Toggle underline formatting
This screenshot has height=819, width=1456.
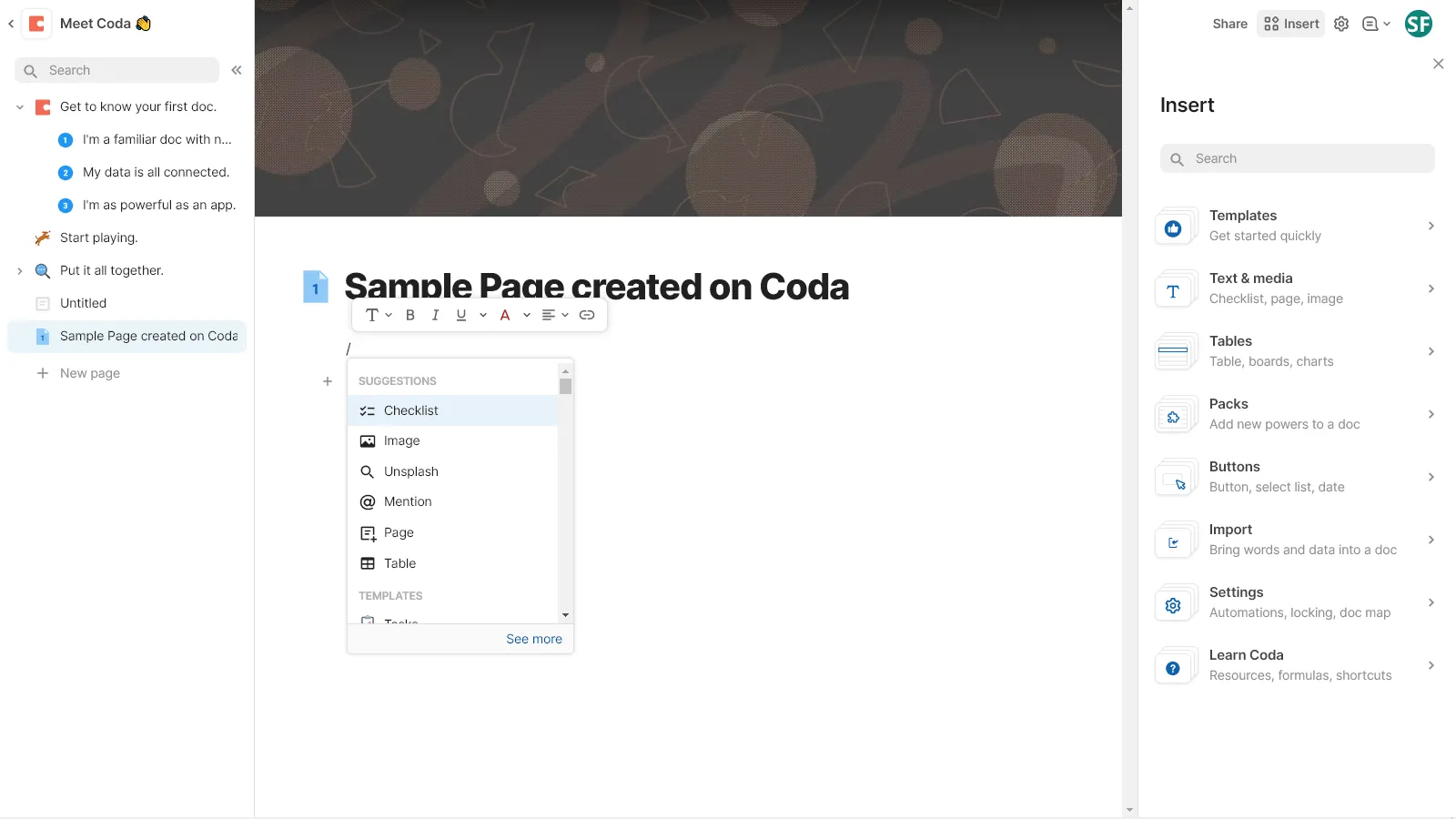pos(461,315)
